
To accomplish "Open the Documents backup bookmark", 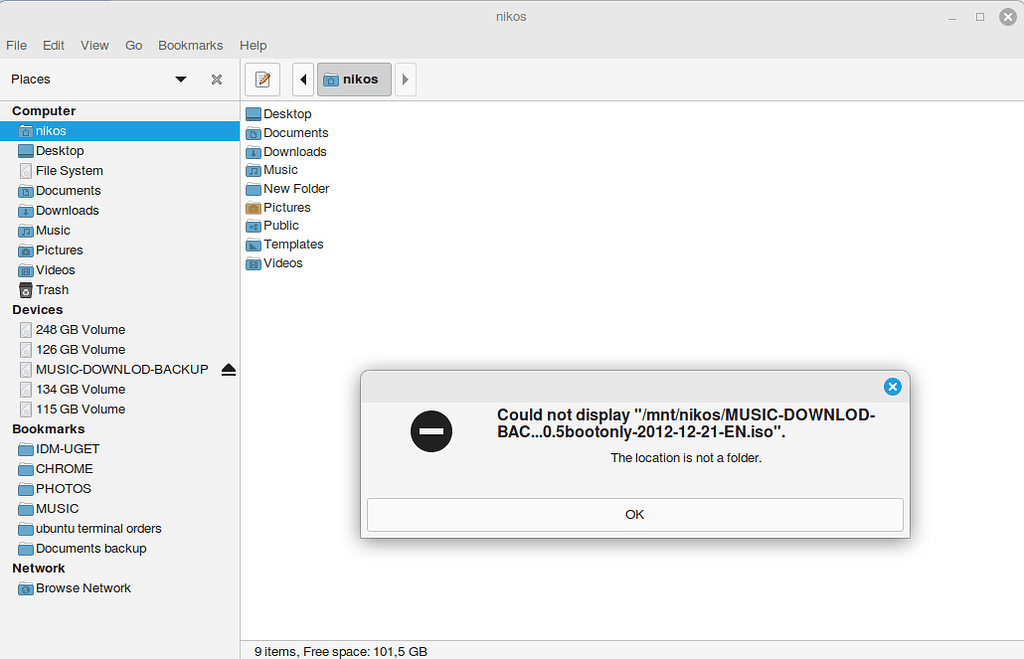I will (120, 549).
